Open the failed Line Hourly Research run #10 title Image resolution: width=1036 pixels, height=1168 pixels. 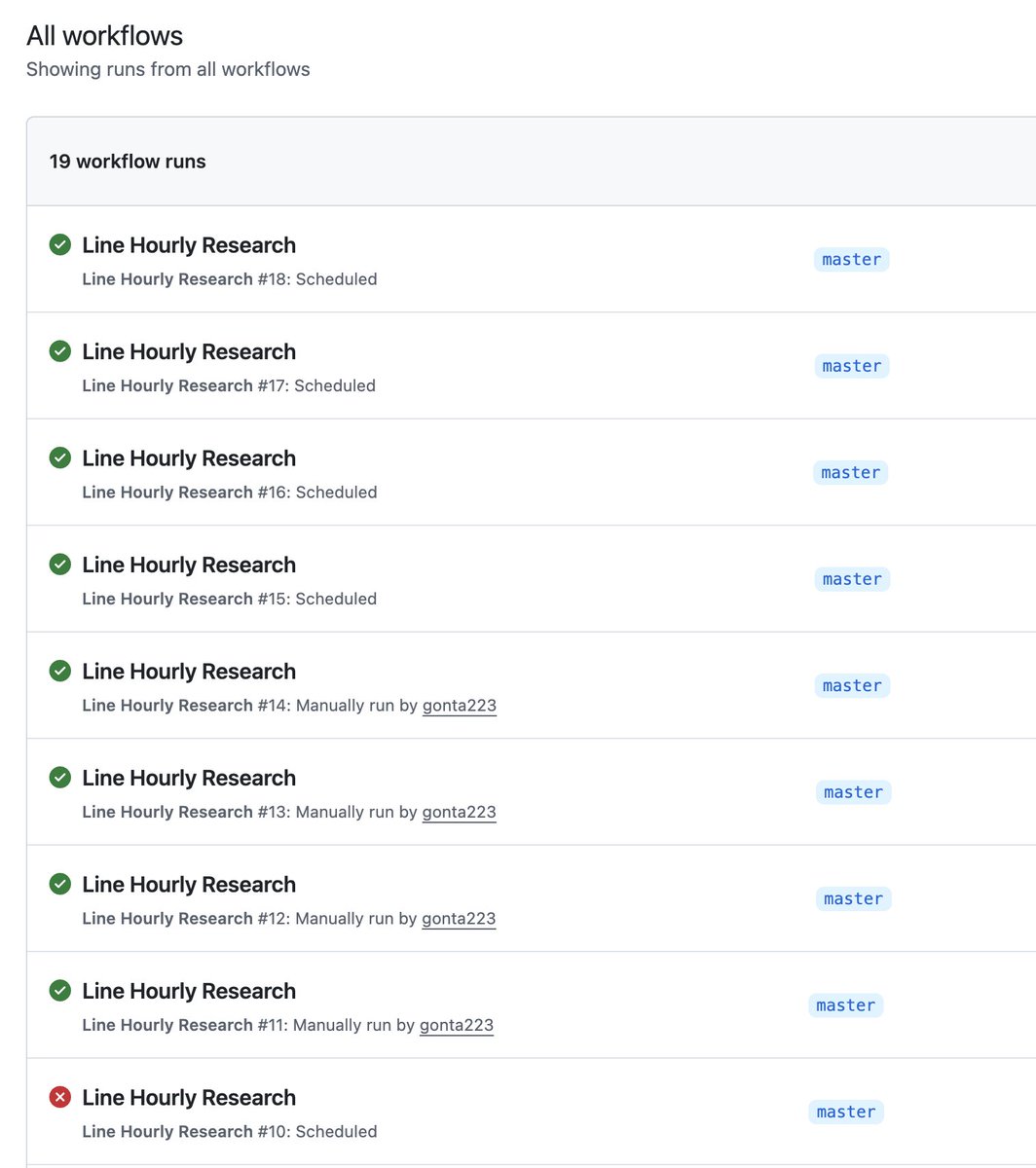(x=189, y=1098)
